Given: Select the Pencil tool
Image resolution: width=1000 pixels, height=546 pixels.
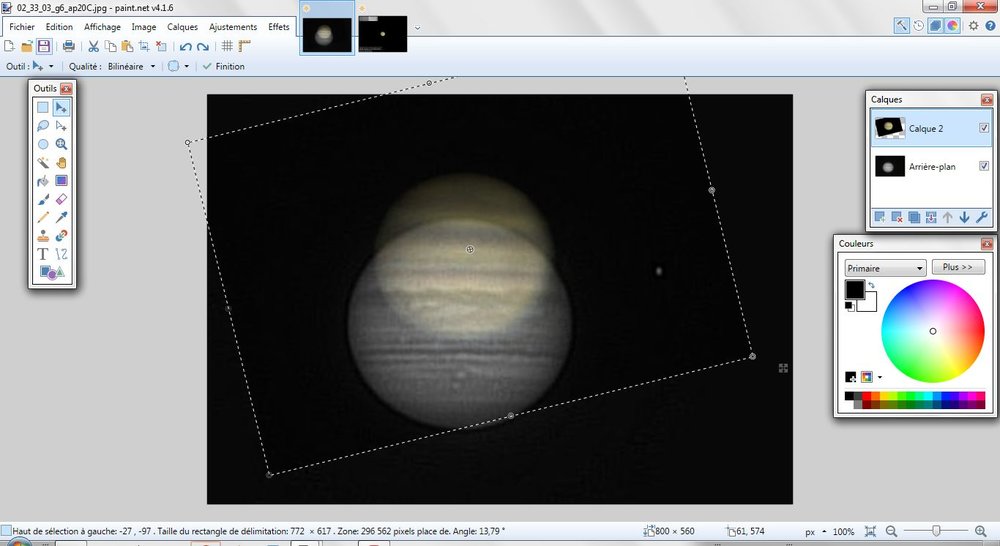Looking at the screenshot, I should [x=43, y=218].
